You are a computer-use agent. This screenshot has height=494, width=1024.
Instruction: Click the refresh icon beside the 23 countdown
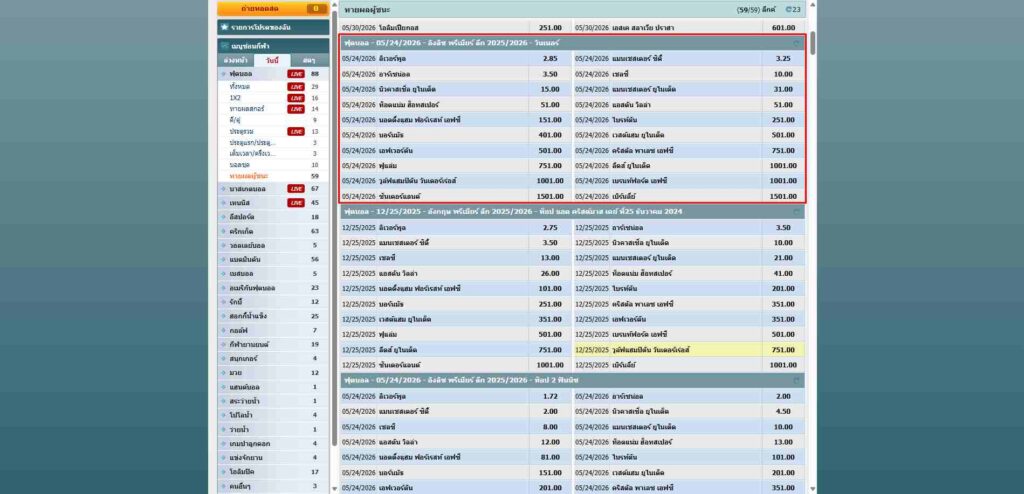(789, 9)
